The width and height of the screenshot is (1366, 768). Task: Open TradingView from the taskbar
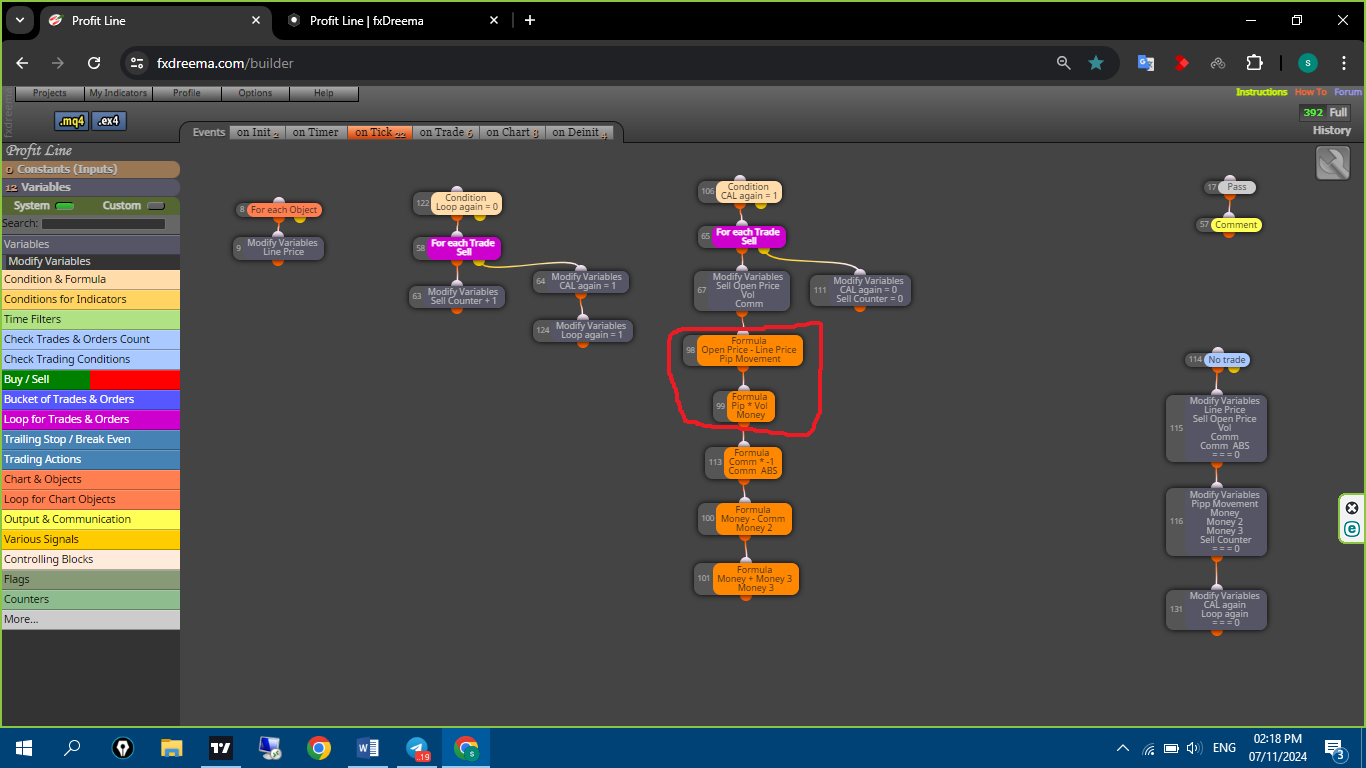(x=221, y=747)
